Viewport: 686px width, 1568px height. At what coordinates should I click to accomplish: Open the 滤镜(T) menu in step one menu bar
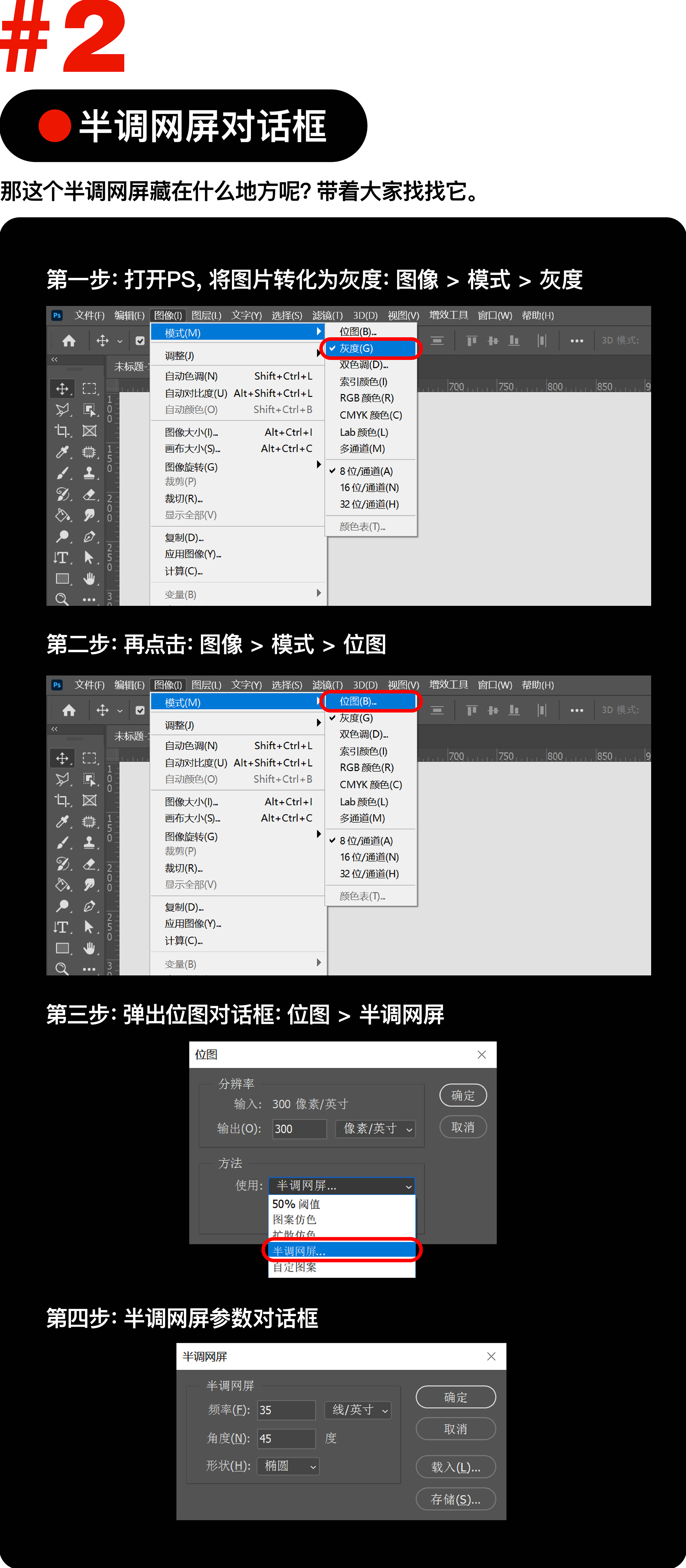pyautogui.click(x=327, y=315)
